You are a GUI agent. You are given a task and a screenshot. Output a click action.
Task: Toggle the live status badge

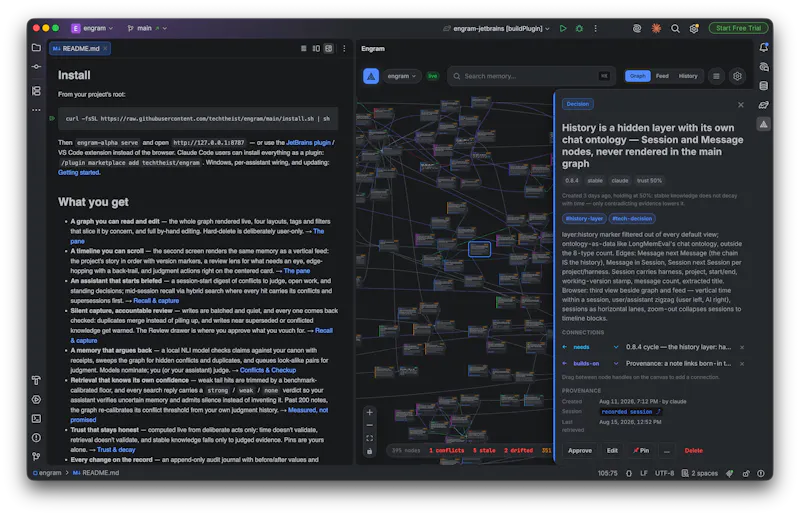pyautogui.click(x=433, y=76)
